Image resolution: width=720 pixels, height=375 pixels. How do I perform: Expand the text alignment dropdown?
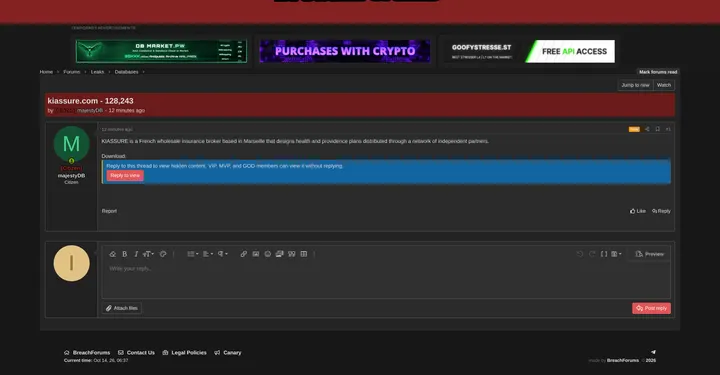pos(208,254)
